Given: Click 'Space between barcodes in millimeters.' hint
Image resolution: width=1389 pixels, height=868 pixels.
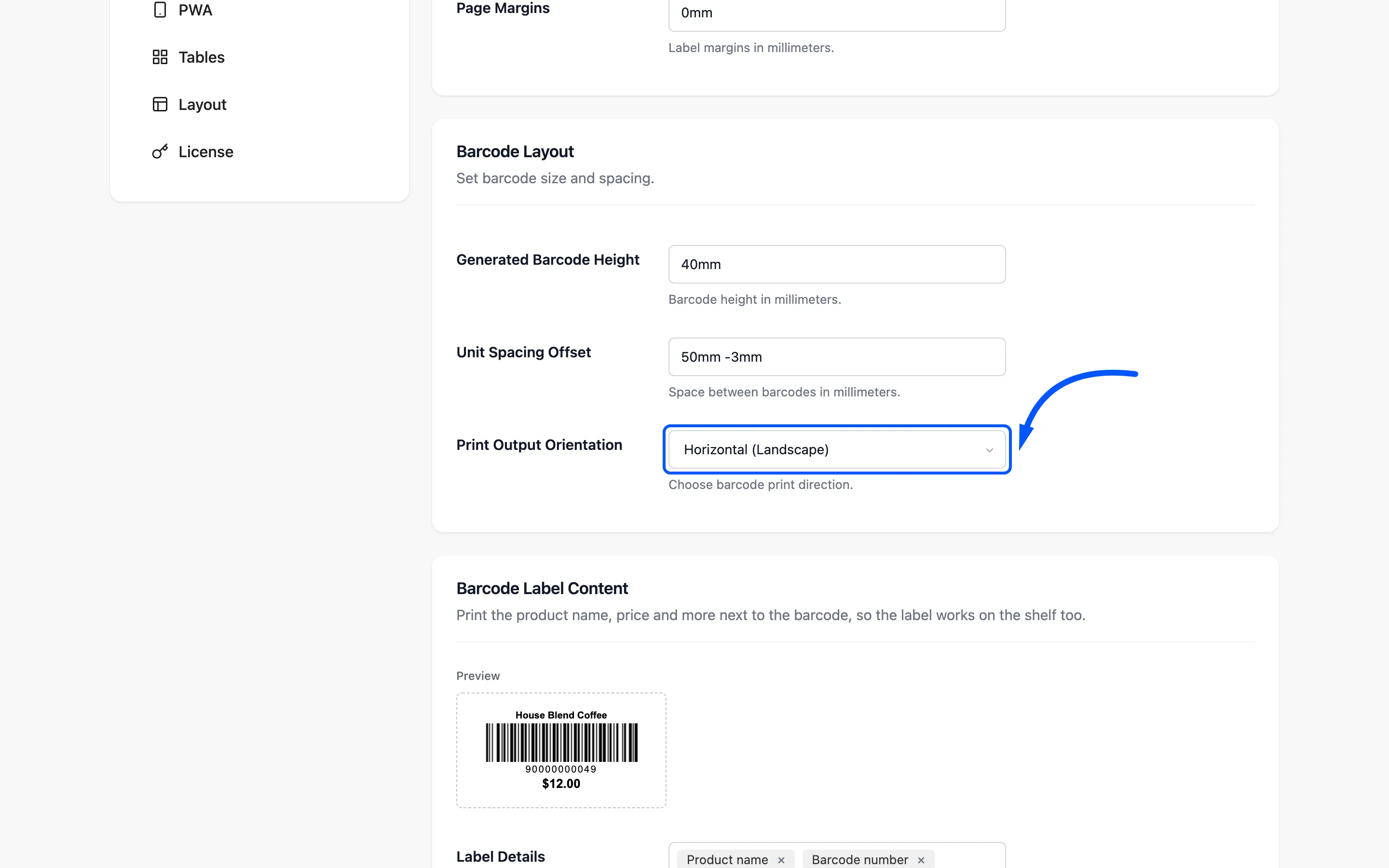Looking at the screenshot, I should click(x=784, y=392).
